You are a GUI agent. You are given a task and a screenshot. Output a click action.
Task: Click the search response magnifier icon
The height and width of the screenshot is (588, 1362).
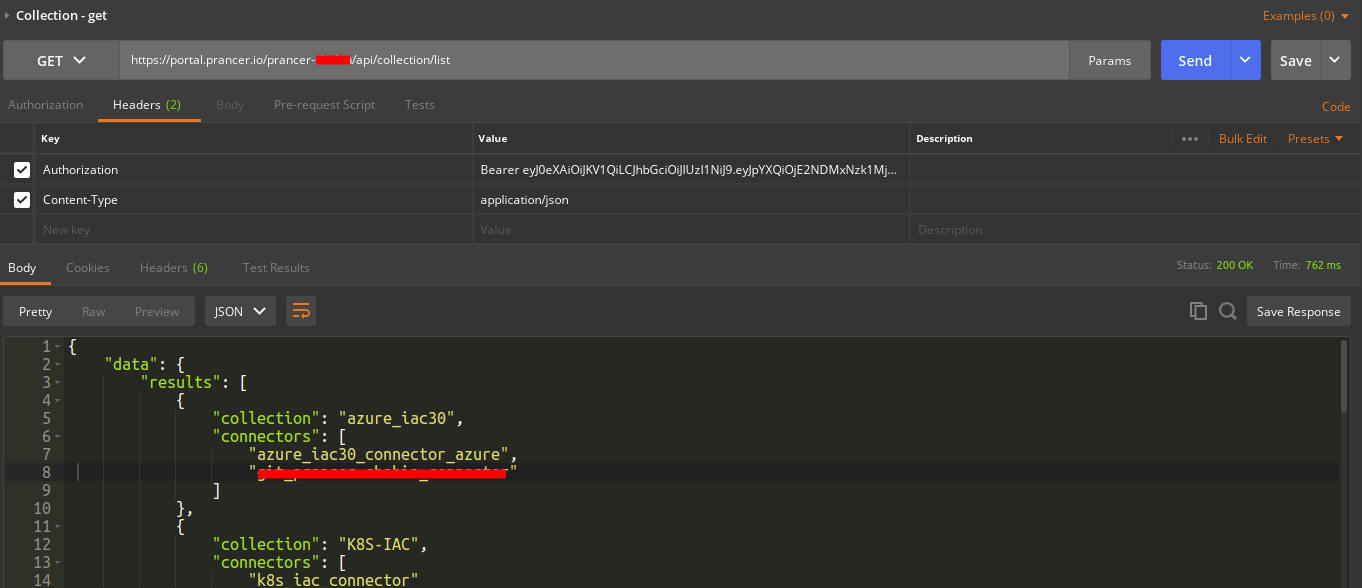click(1228, 312)
